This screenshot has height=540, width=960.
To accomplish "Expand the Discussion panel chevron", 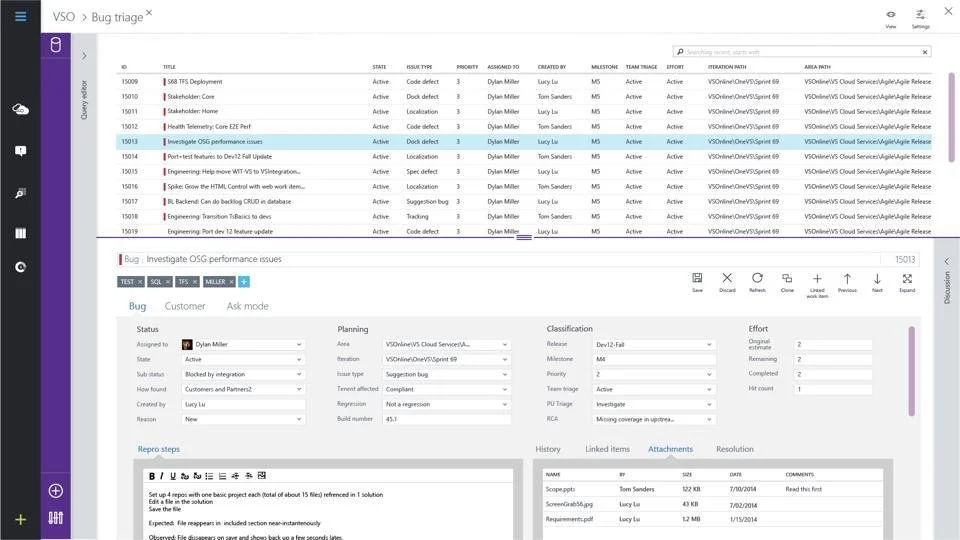I will point(947,261).
